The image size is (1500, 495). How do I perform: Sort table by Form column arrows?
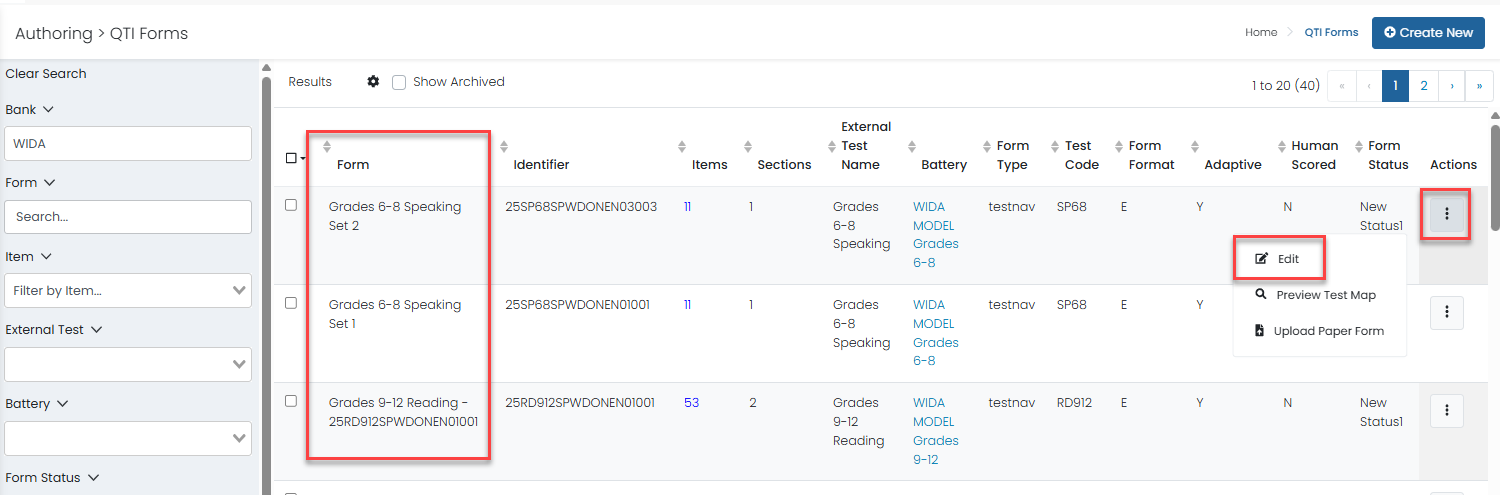[327, 147]
